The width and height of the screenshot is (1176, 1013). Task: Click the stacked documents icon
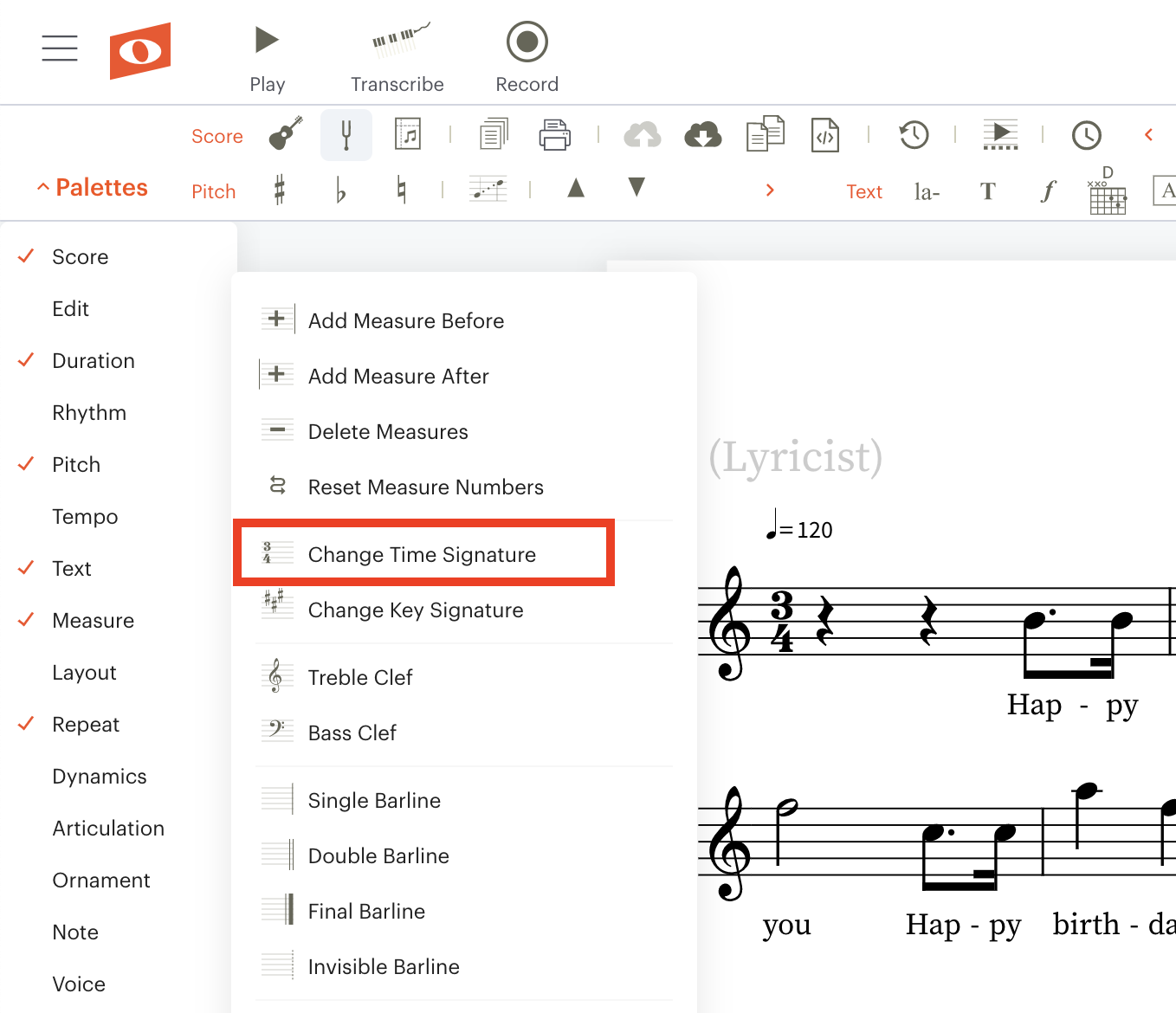(494, 134)
